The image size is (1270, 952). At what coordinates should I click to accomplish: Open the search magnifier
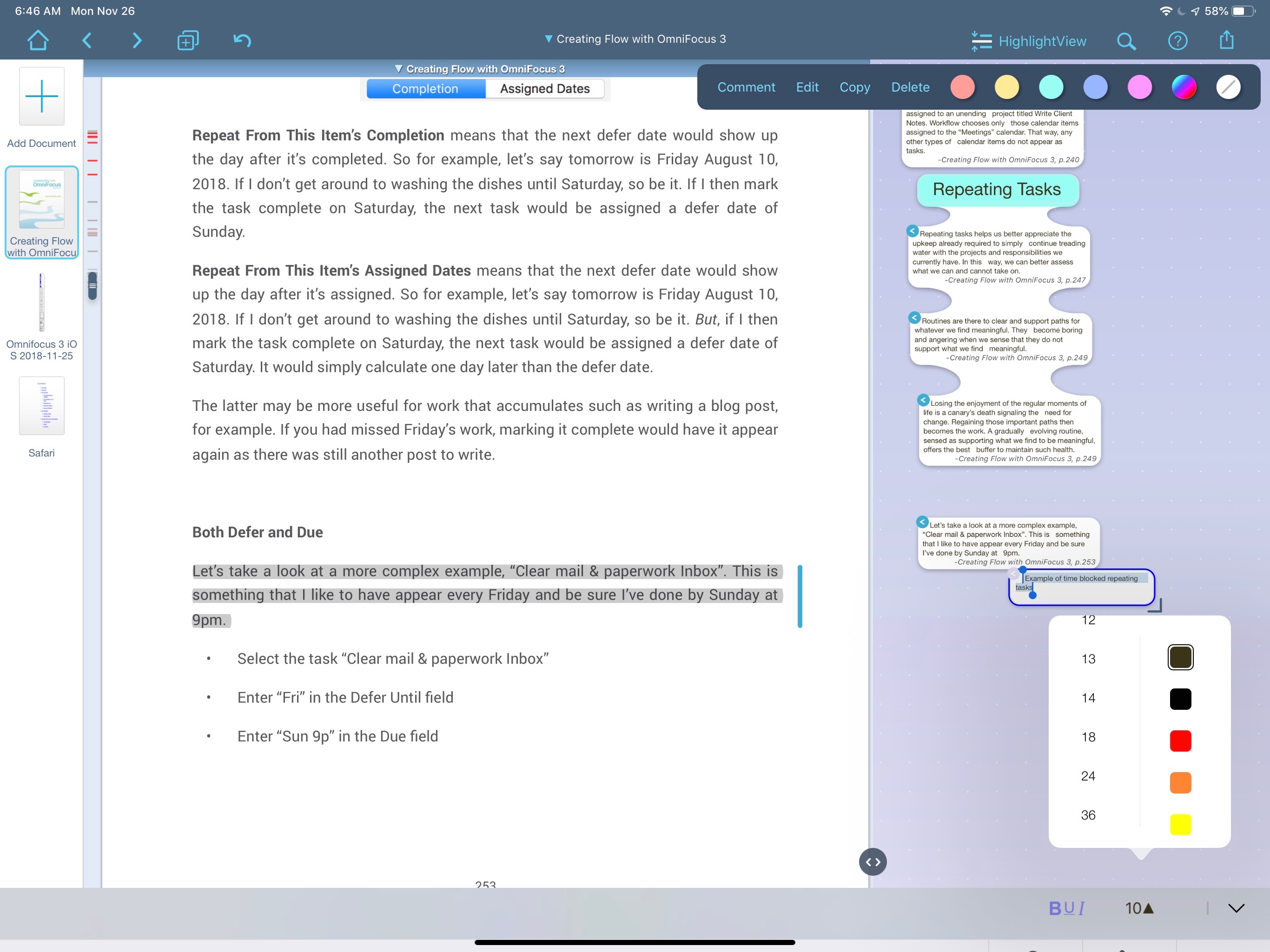click(x=1126, y=41)
